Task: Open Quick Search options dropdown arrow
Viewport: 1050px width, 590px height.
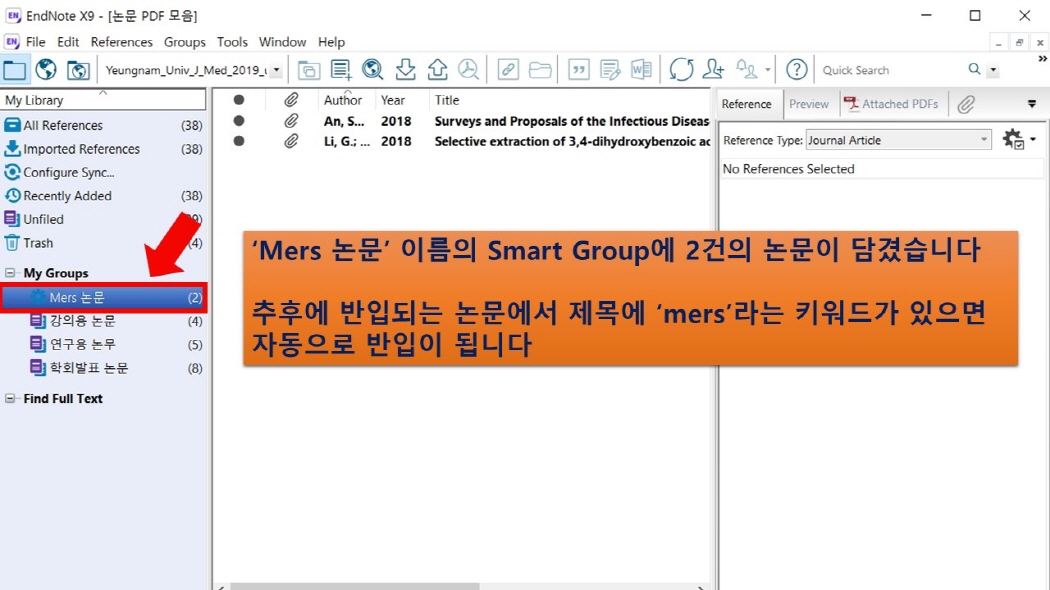Action: (x=993, y=70)
